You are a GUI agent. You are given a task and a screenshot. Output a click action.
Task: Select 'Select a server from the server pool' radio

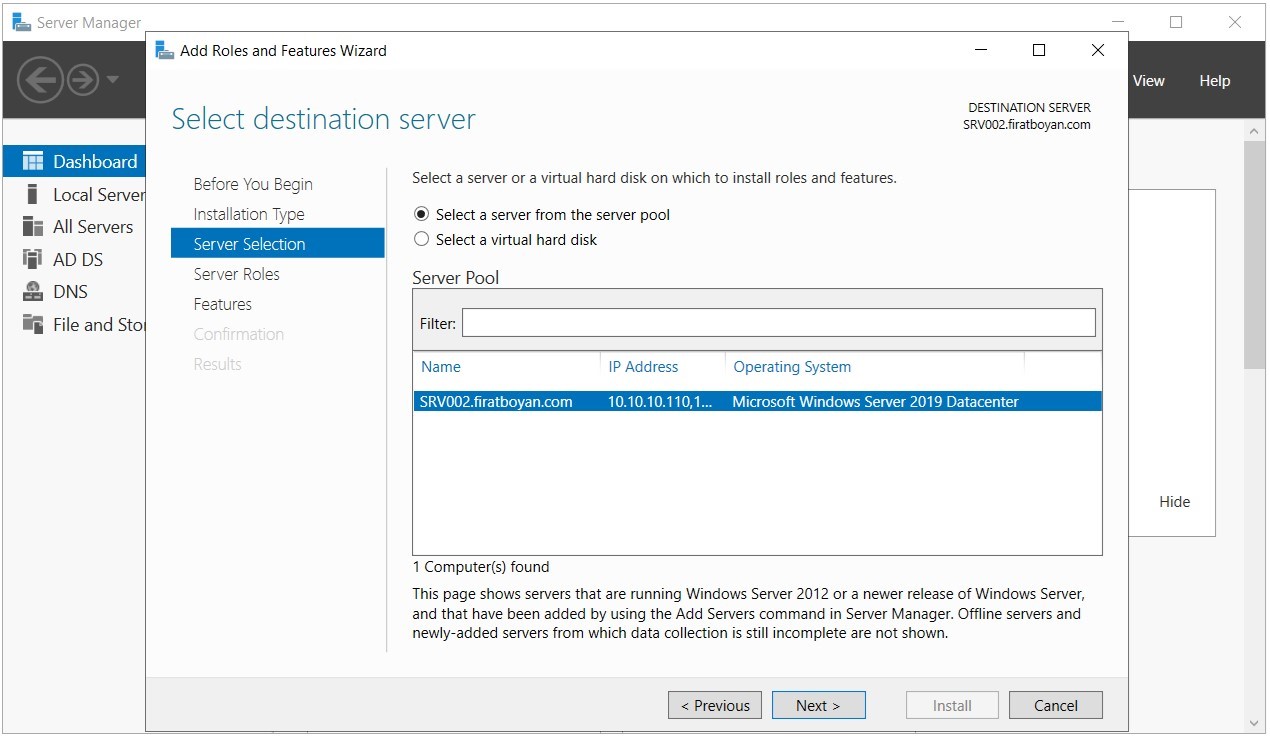[421, 214]
